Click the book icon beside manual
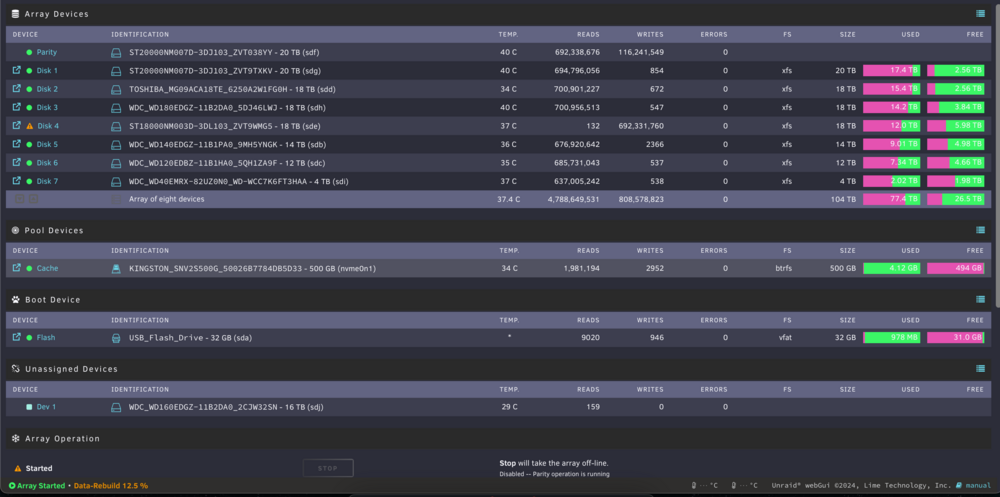 (x=959, y=486)
